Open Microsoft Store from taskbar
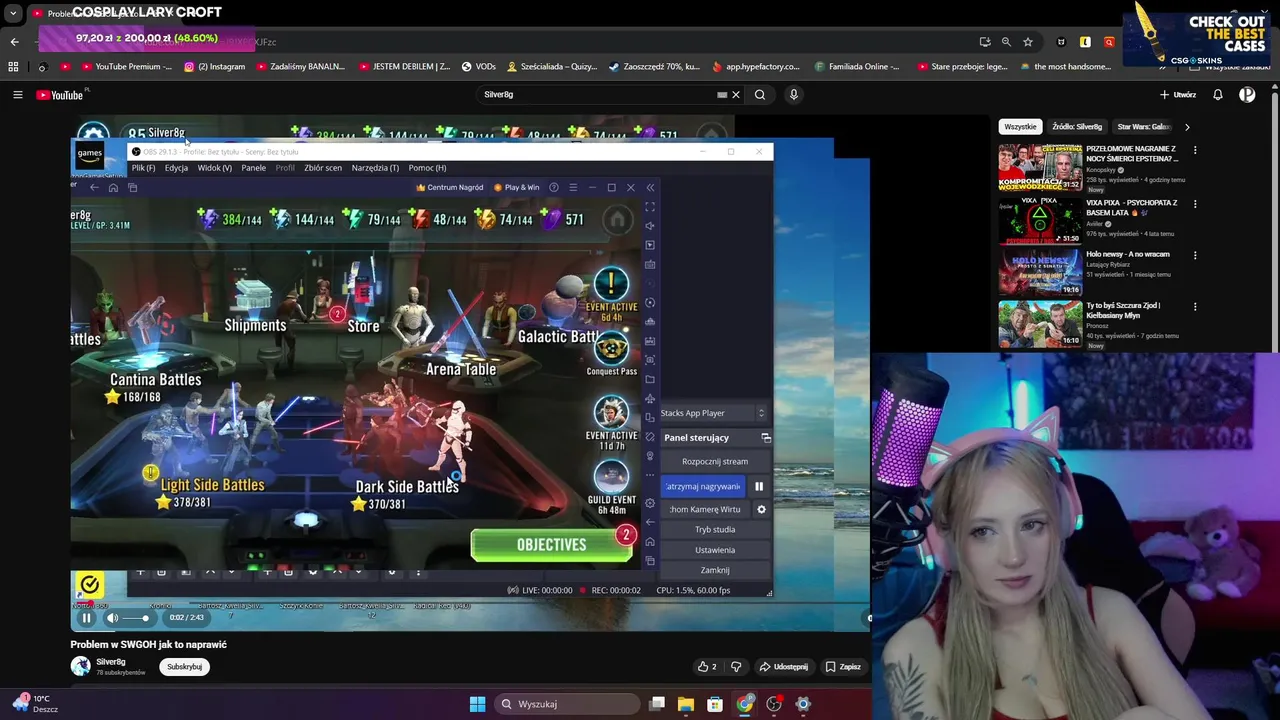 [x=715, y=704]
